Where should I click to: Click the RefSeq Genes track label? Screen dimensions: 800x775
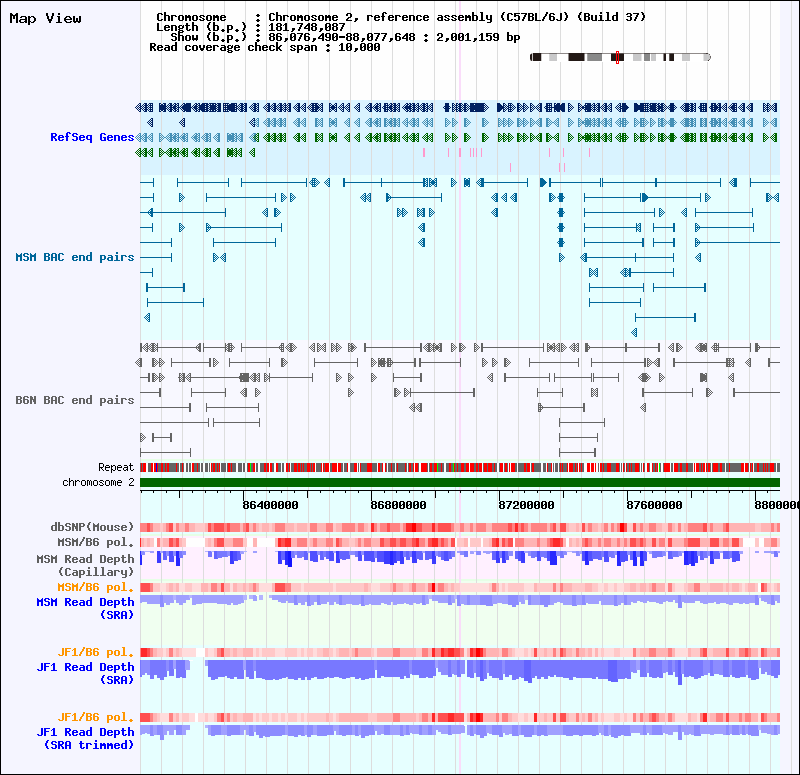(x=92, y=137)
